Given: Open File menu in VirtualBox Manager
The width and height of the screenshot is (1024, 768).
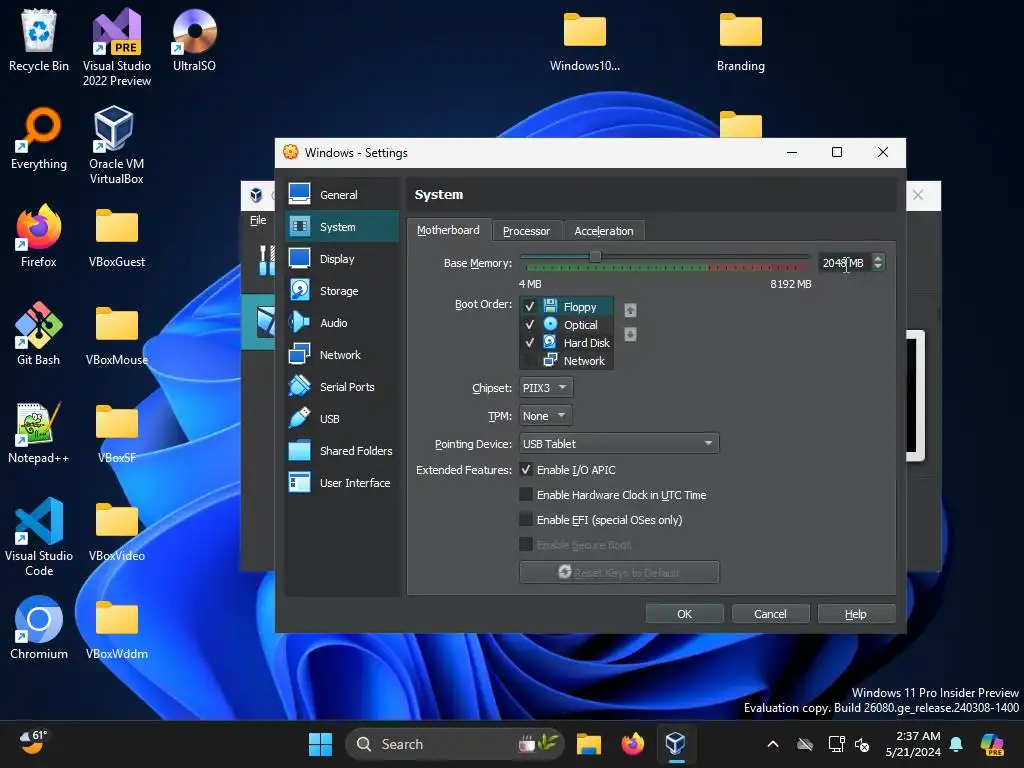Looking at the screenshot, I should (258, 220).
